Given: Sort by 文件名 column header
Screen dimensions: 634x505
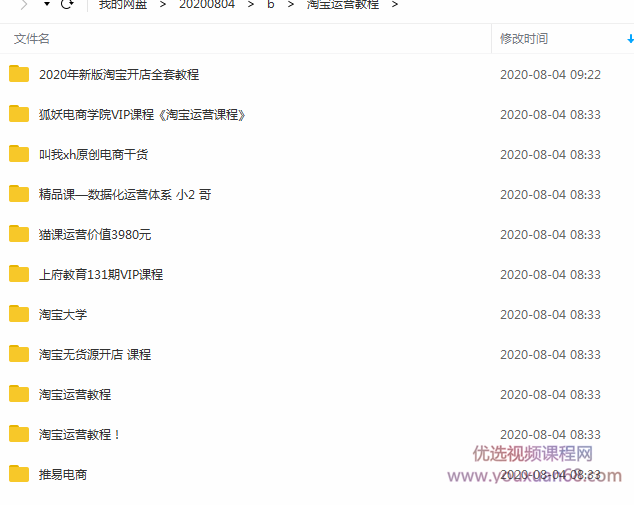Looking at the screenshot, I should coord(32,39).
